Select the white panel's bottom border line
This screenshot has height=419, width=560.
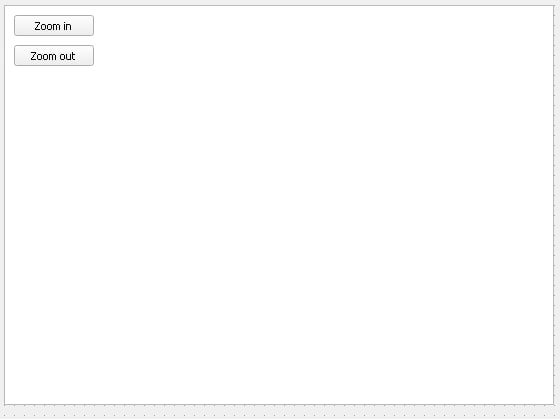point(279,405)
